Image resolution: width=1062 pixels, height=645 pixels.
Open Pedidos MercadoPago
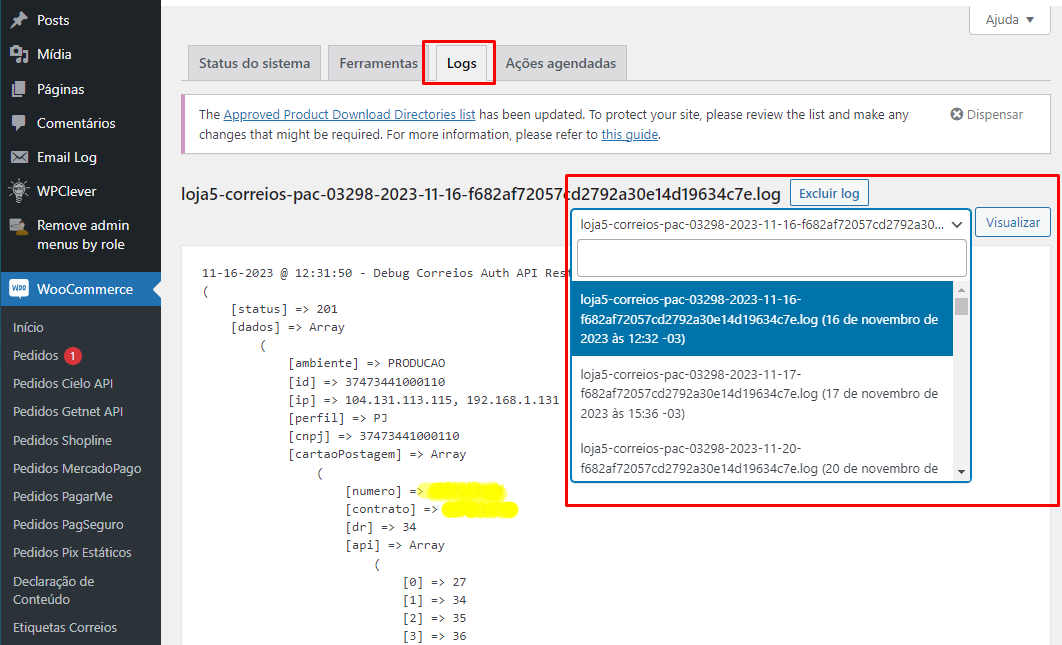tap(77, 468)
